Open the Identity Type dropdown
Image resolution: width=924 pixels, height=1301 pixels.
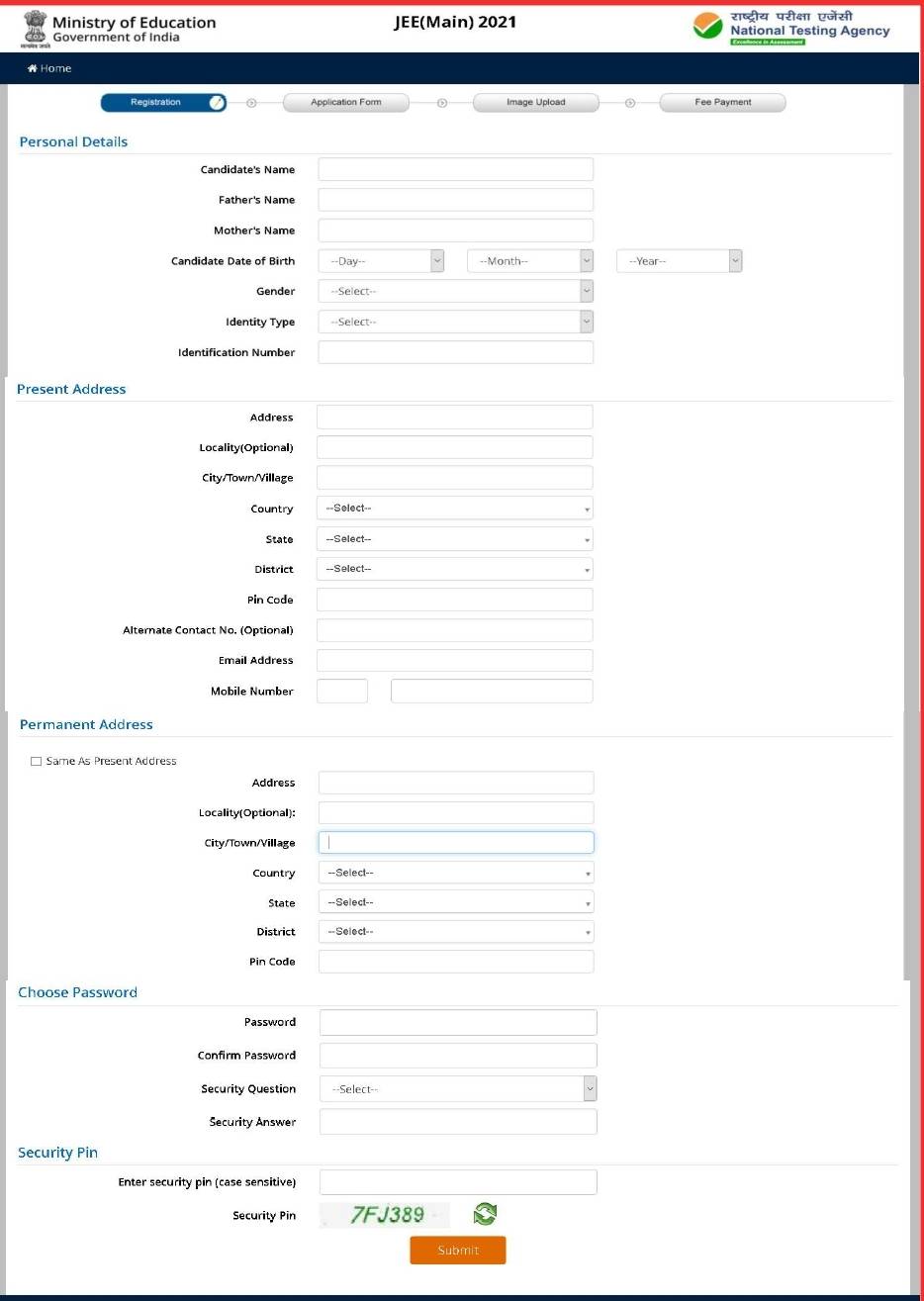[x=455, y=322]
